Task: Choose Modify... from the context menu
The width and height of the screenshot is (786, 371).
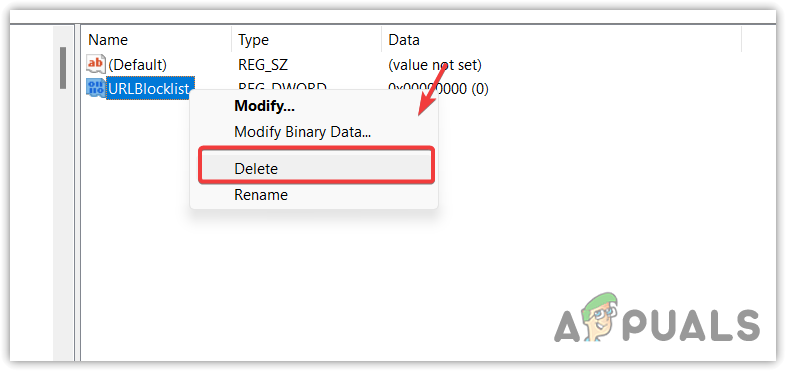Action: 264,106
